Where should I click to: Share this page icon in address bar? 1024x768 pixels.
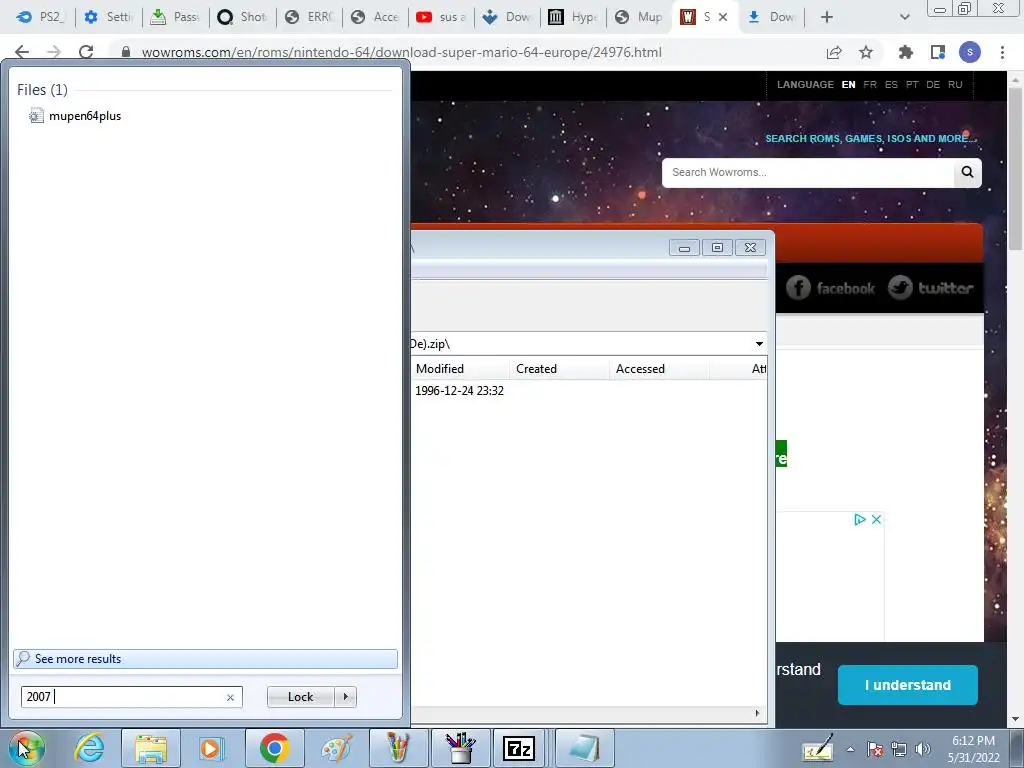click(834, 52)
